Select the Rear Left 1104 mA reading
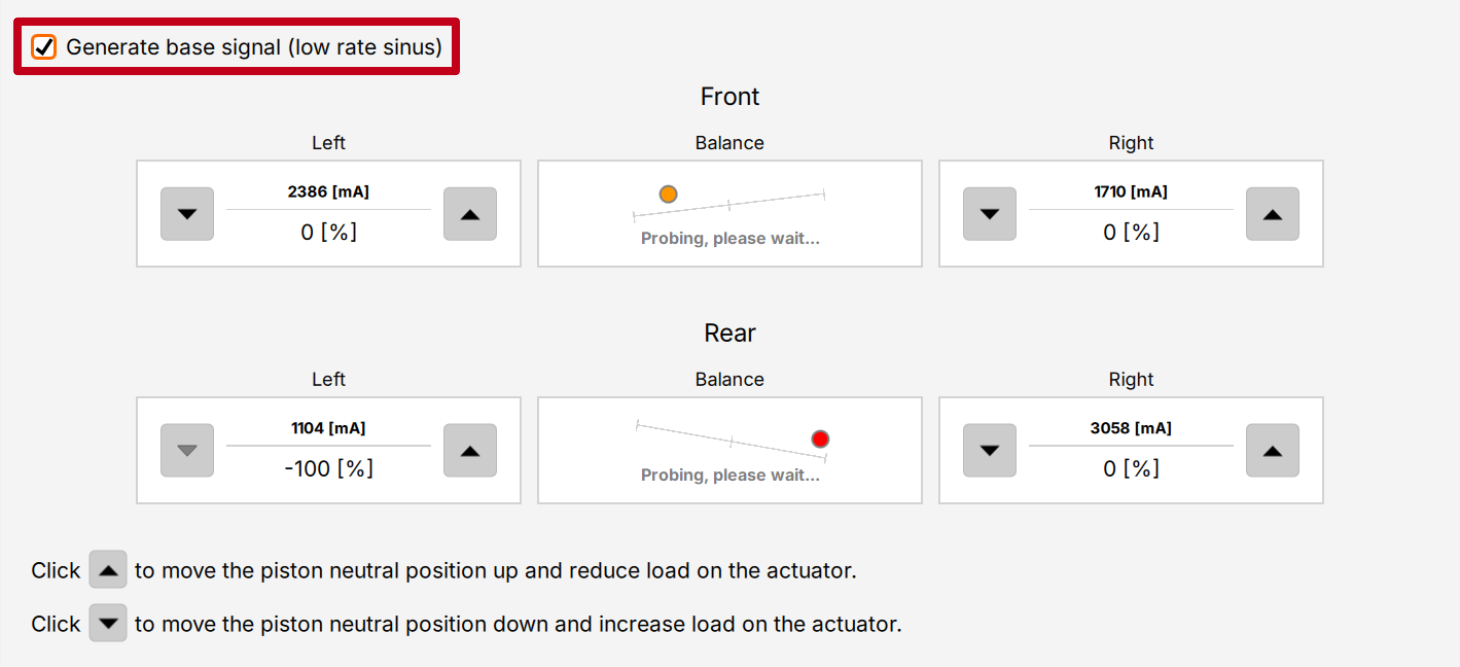 [x=328, y=428]
